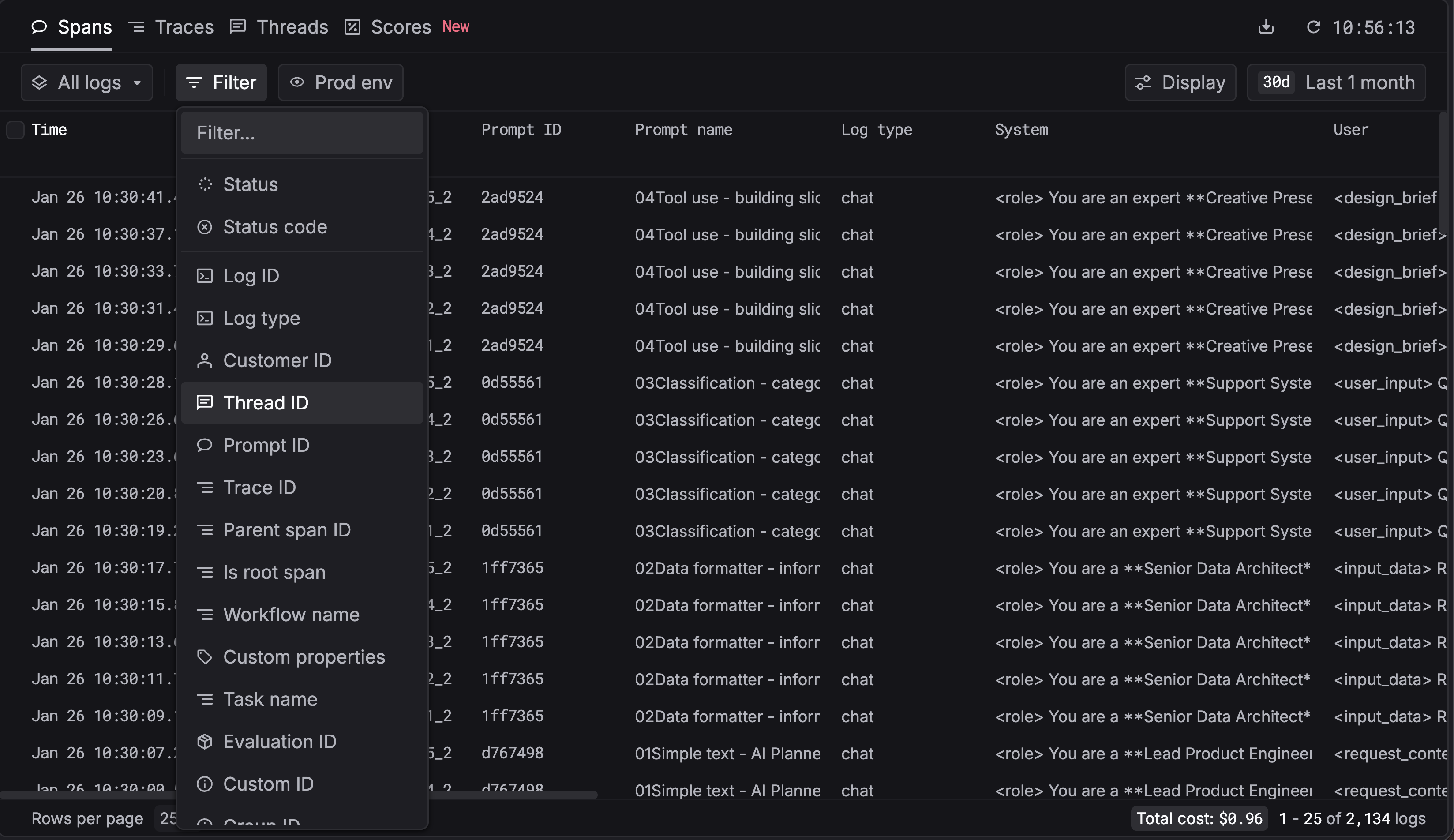Click the Evaluation ID cube icon
Image resolution: width=1454 pixels, height=840 pixels.
[x=205, y=741]
